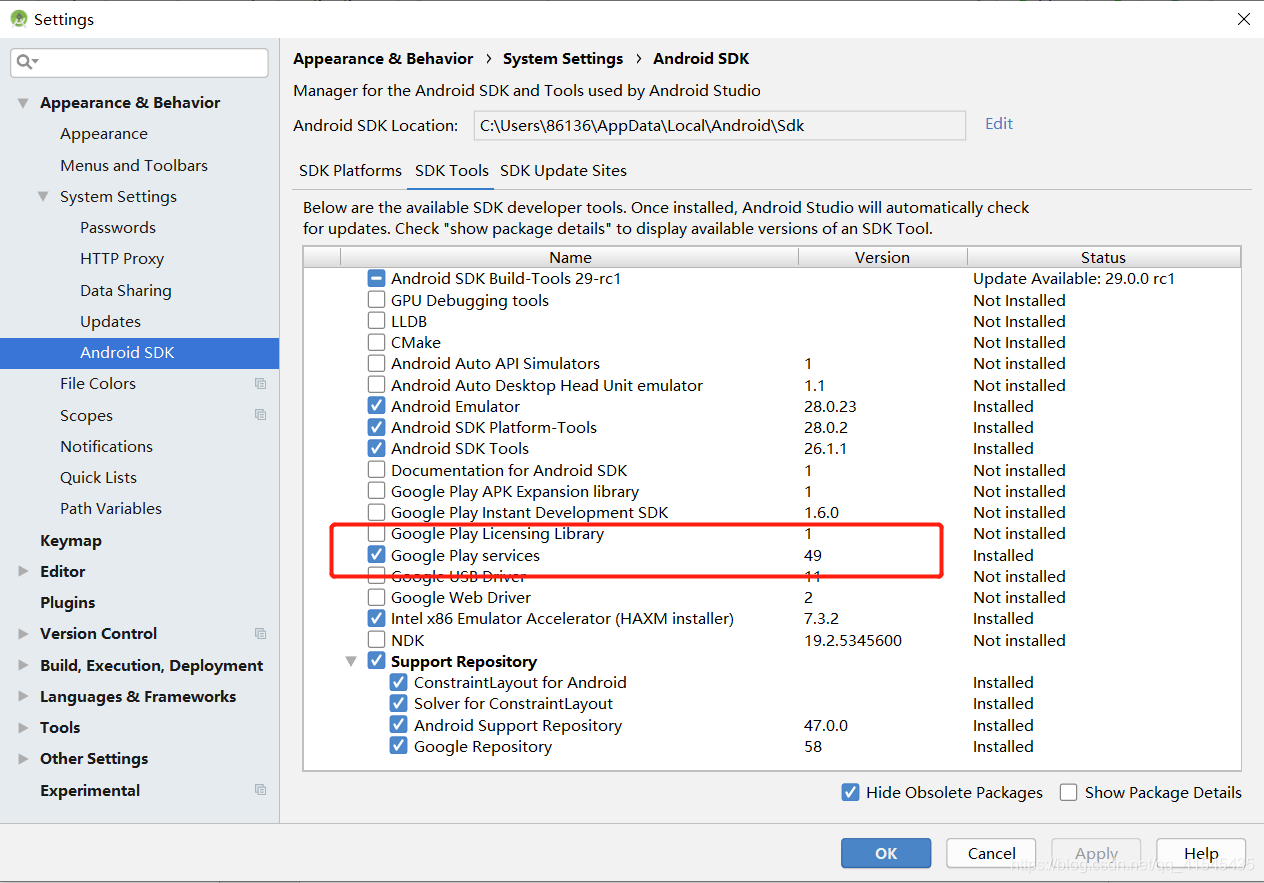Viewport: 1264px width, 883px height.
Task: Click 'Android Auto API Simulators' row name
Action: [x=495, y=364]
